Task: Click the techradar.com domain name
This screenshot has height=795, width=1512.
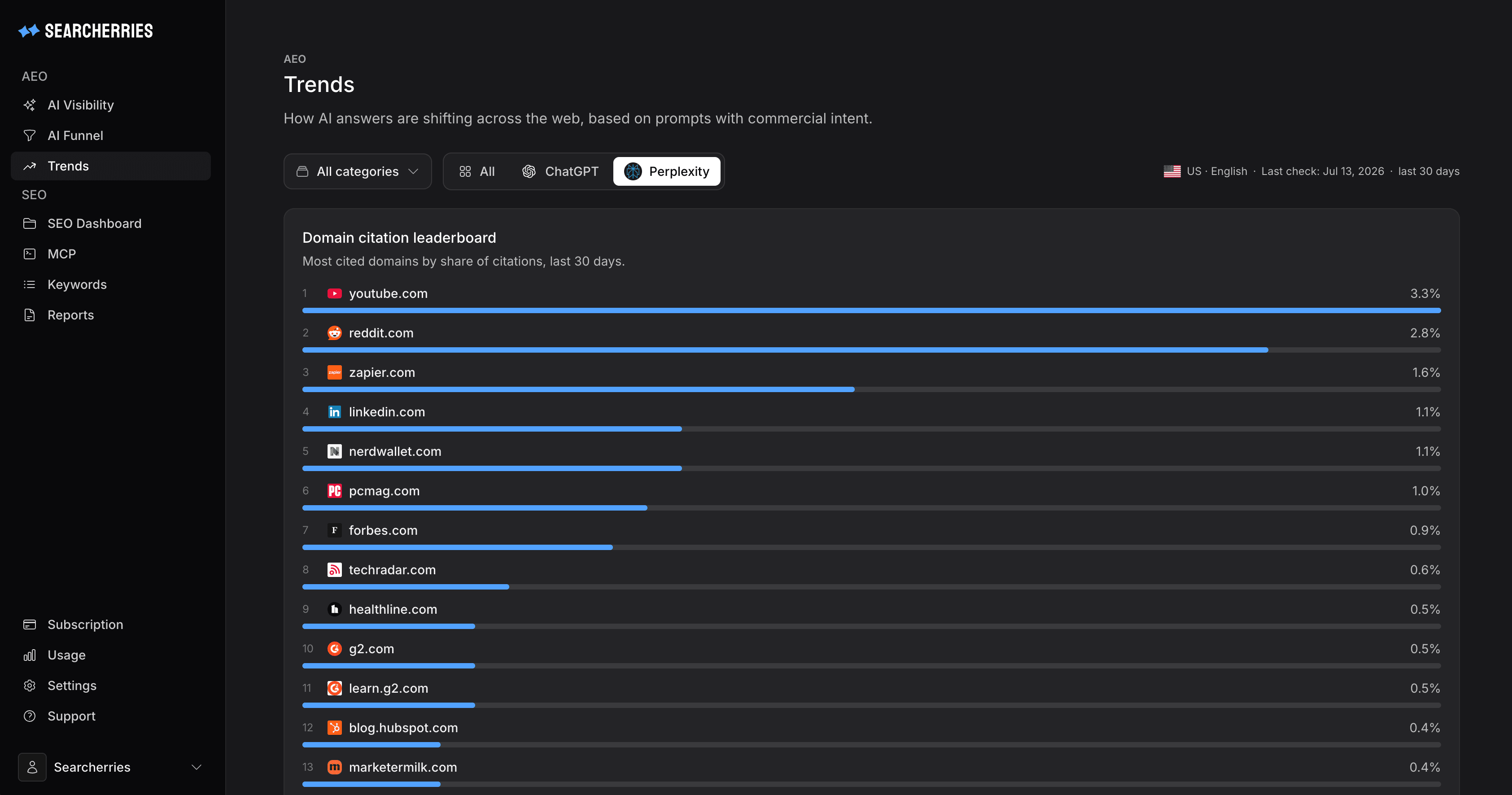Action: (x=392, y=570)
